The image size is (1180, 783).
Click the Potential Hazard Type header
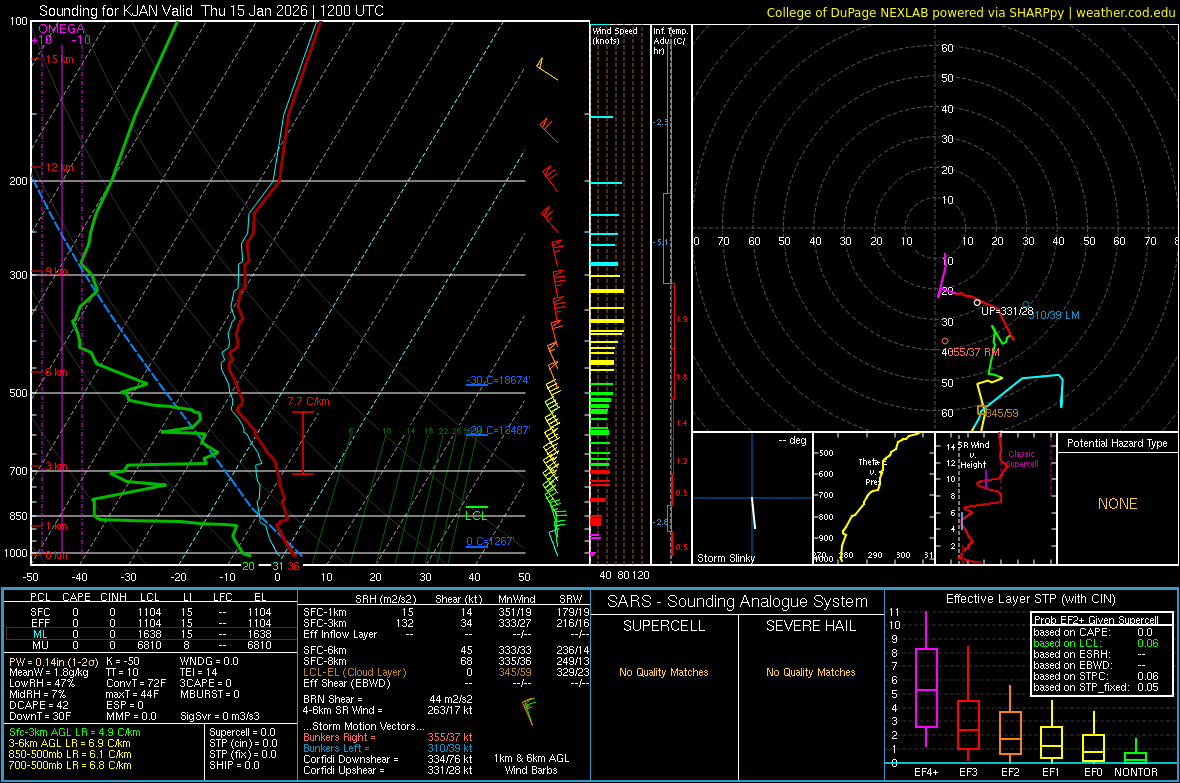pyautogui.click(x=1117, y=443)
